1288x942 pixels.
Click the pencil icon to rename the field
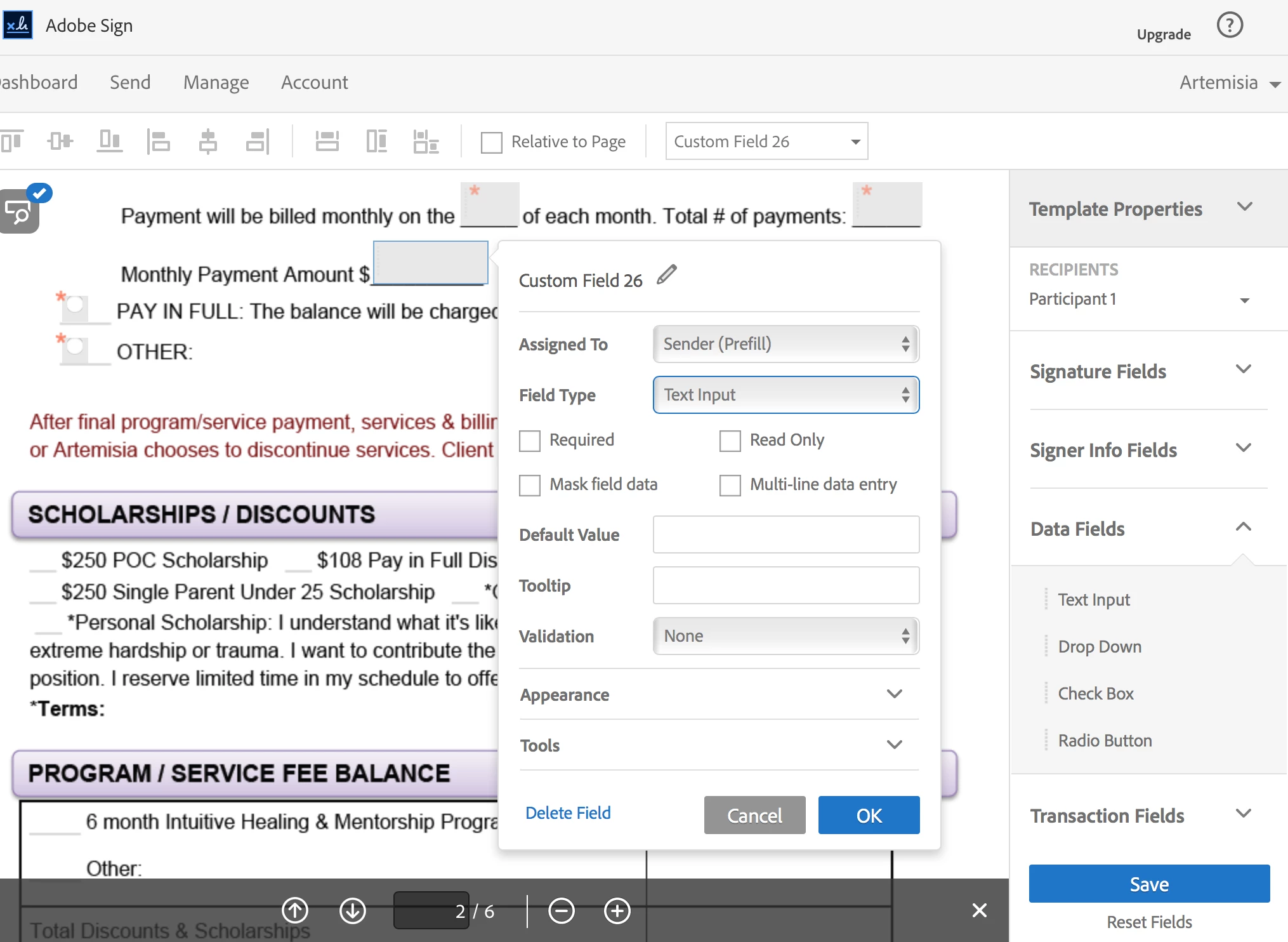click(x=666, y=275)
